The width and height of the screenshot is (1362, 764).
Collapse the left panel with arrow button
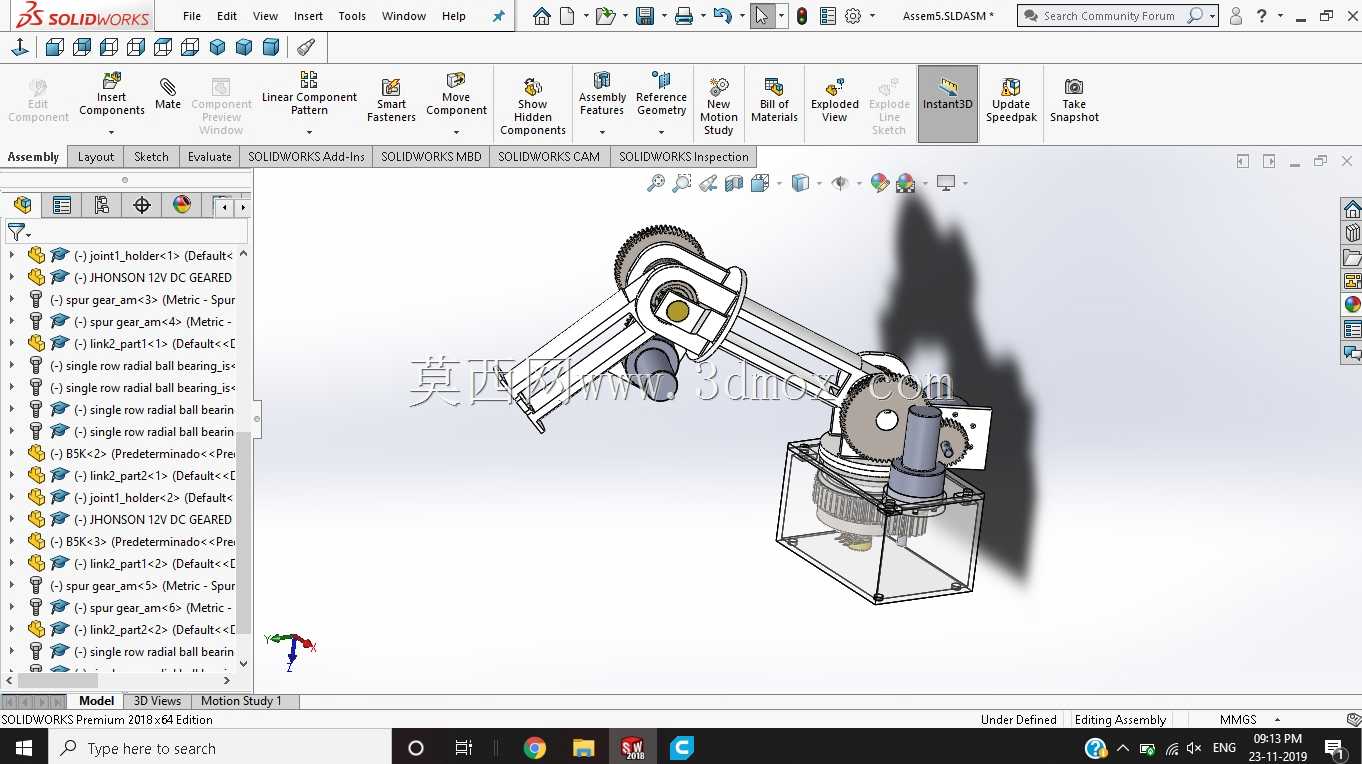[x=257, y=419]
